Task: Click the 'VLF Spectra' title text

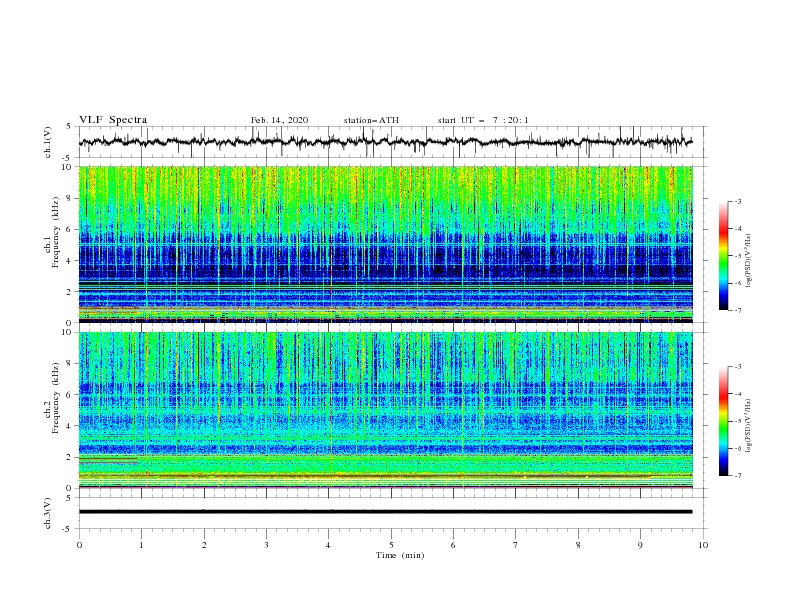Action: point(113,120)
